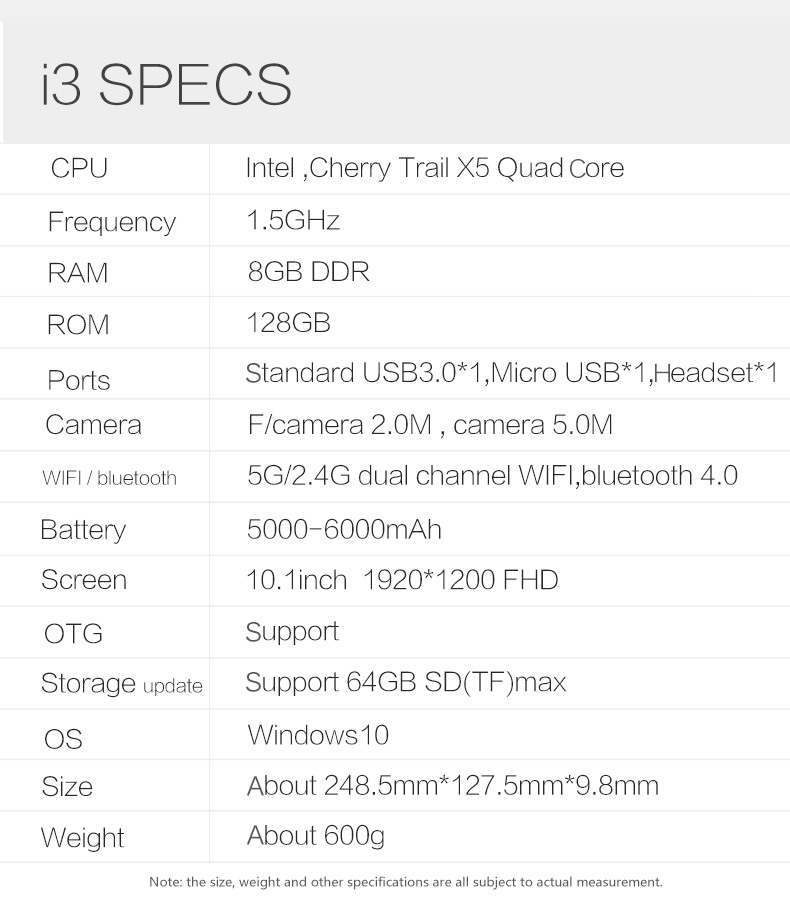Viewport: 790px width, 912px height.
Task: Click the 1.5GHz value
Action: coord(293,220)
